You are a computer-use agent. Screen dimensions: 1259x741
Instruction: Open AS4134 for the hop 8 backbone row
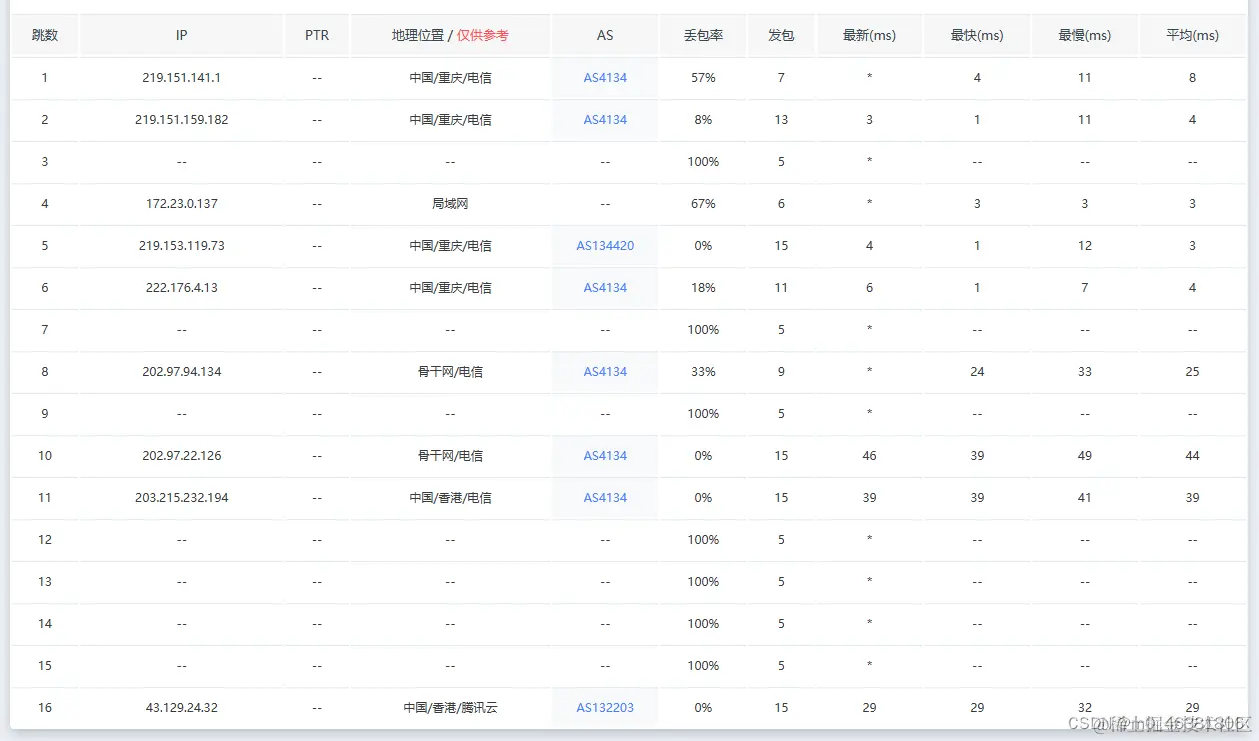pos(604,371)
